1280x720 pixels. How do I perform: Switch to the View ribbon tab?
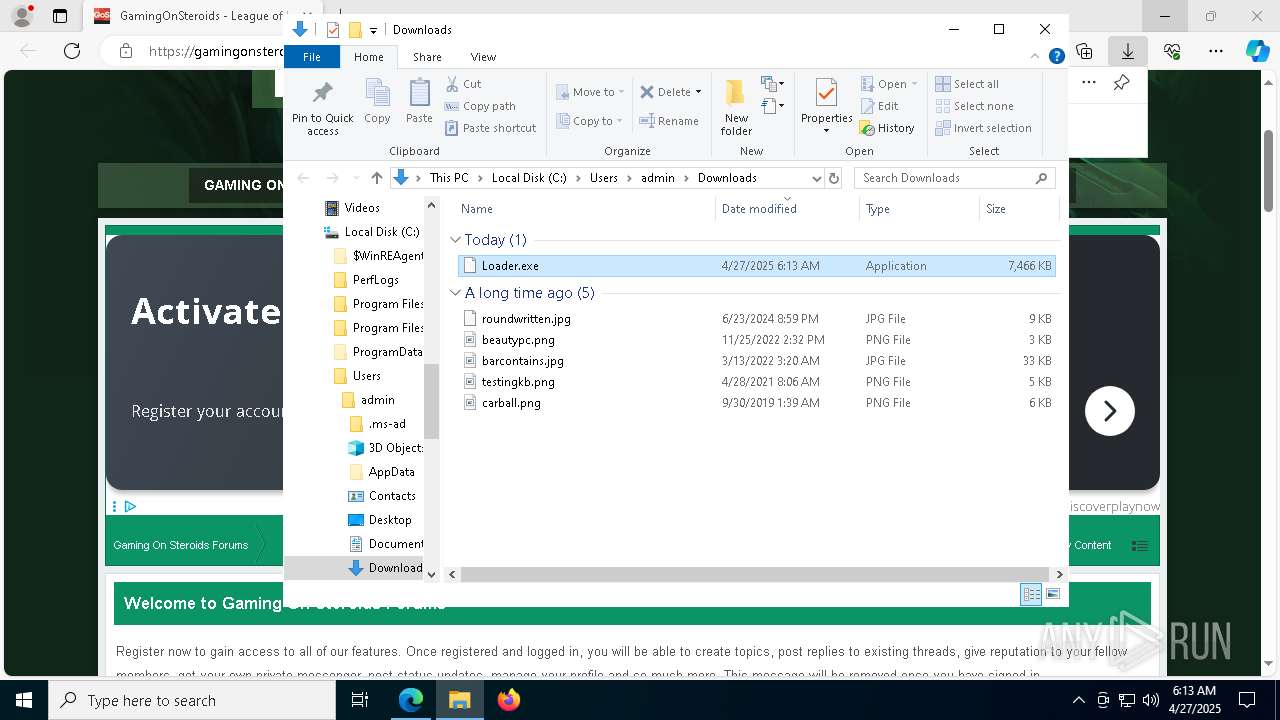tap(483, 57)
